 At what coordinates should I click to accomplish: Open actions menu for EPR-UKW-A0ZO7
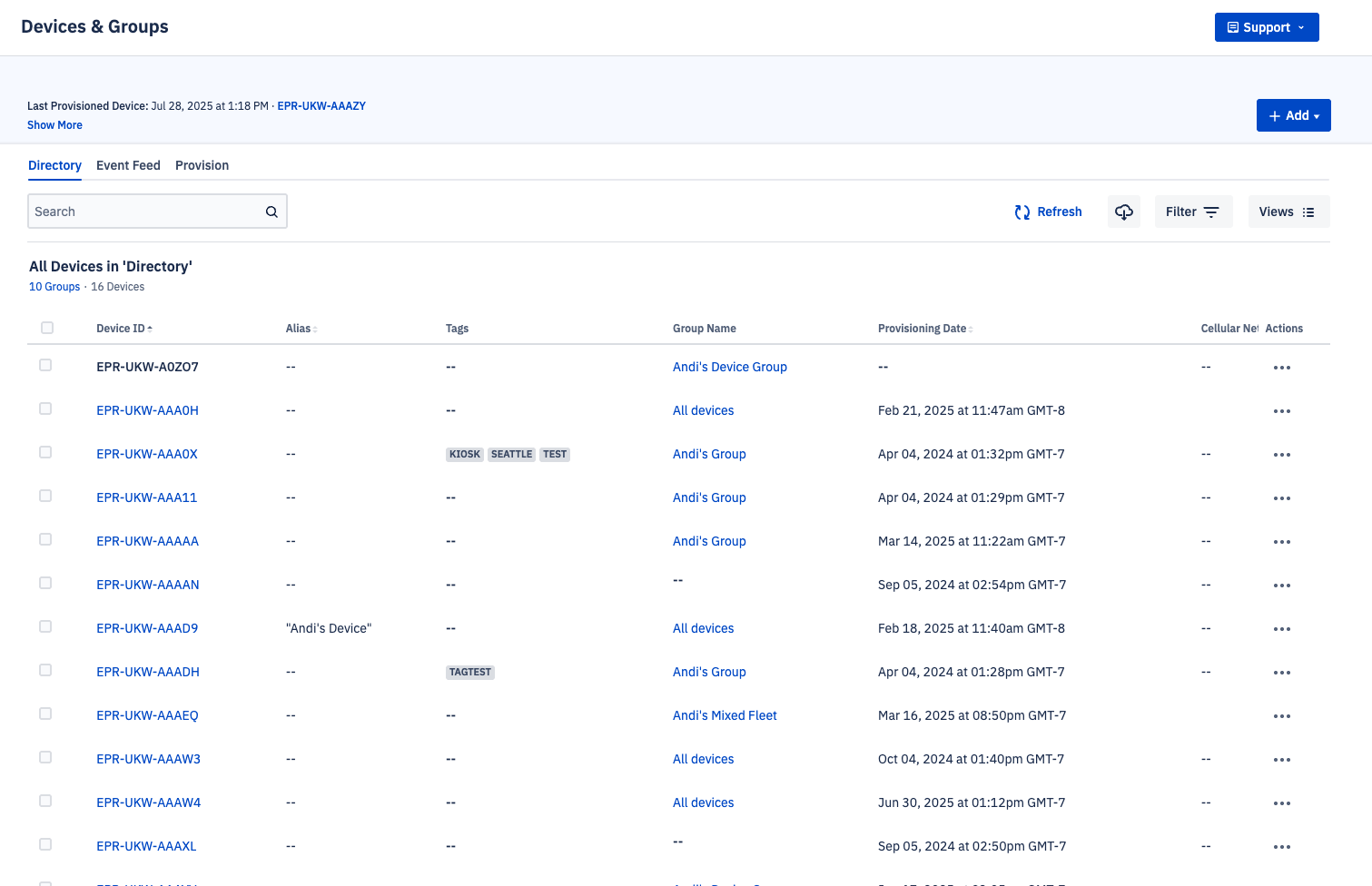coord(1281,368)
